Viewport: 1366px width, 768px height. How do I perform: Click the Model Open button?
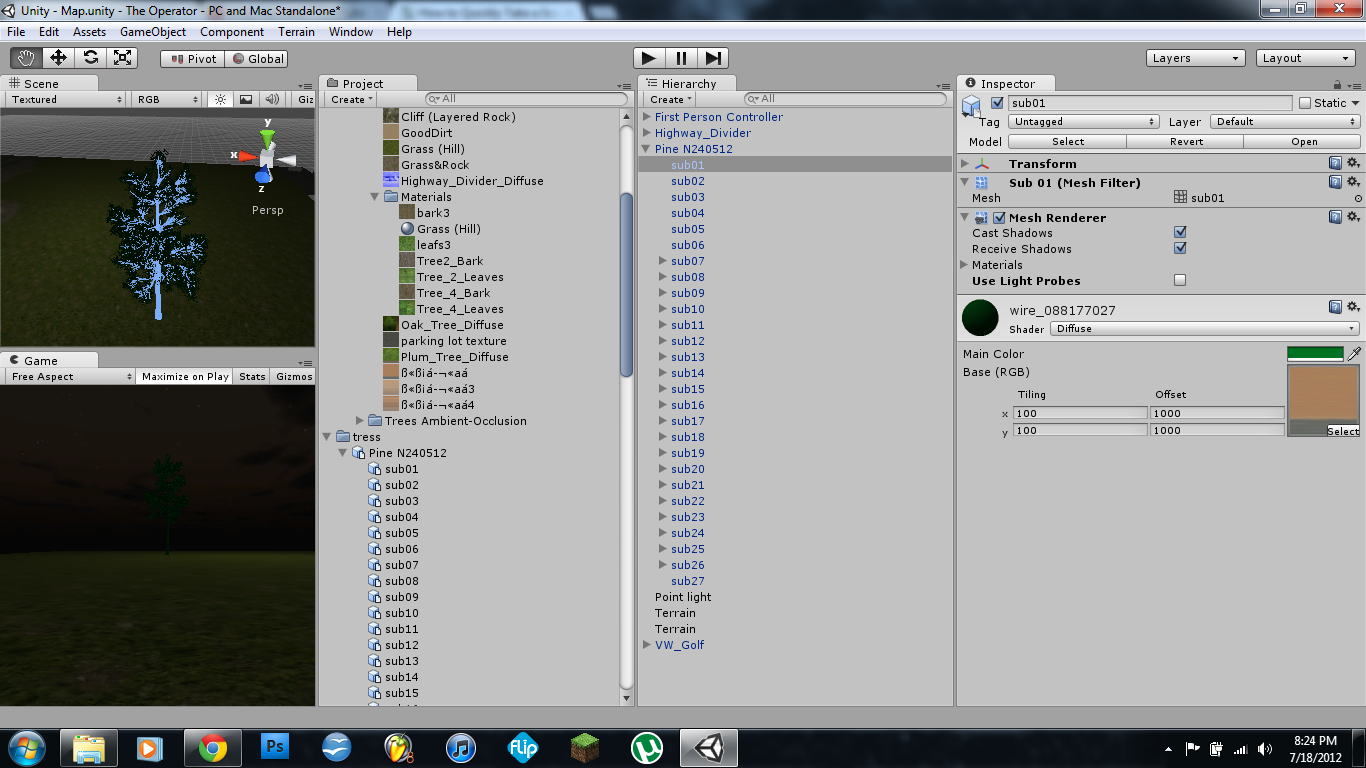(1304, 141)
